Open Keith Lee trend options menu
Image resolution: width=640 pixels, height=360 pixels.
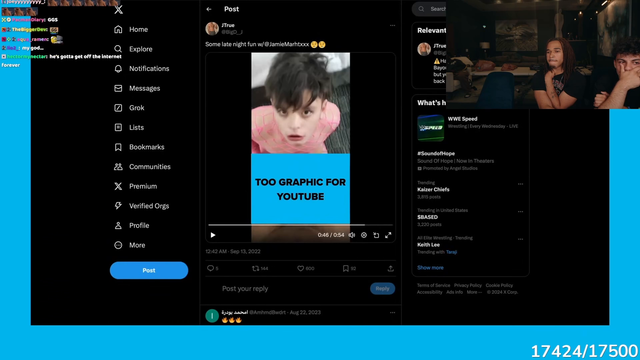tap(520, 239)
